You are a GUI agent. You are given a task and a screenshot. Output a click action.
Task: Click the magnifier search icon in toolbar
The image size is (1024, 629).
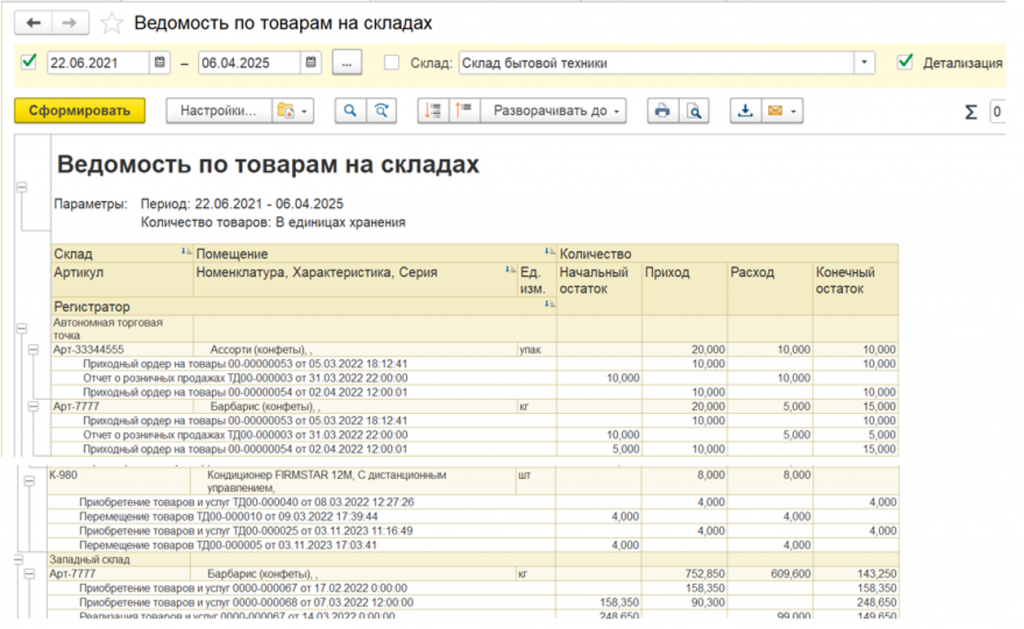pyautogui.click(x=350, y=111)
